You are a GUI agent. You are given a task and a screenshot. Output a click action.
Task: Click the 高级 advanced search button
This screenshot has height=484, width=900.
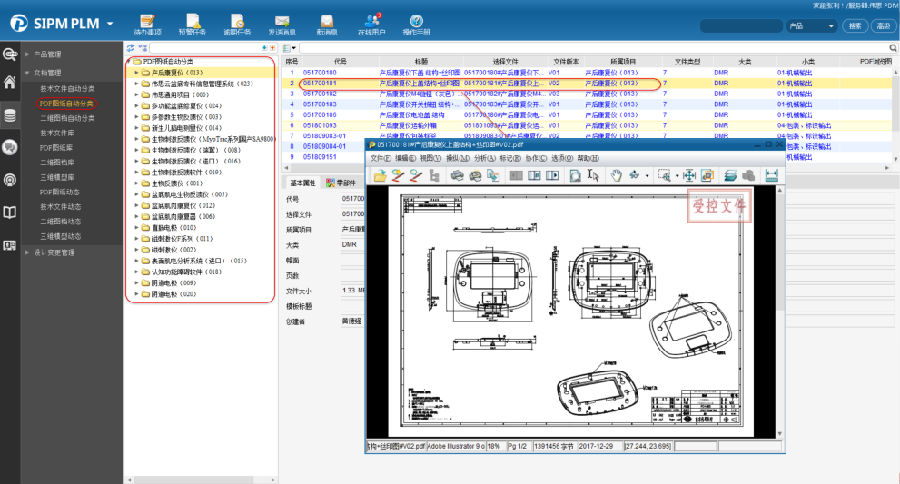click(883, 26)
